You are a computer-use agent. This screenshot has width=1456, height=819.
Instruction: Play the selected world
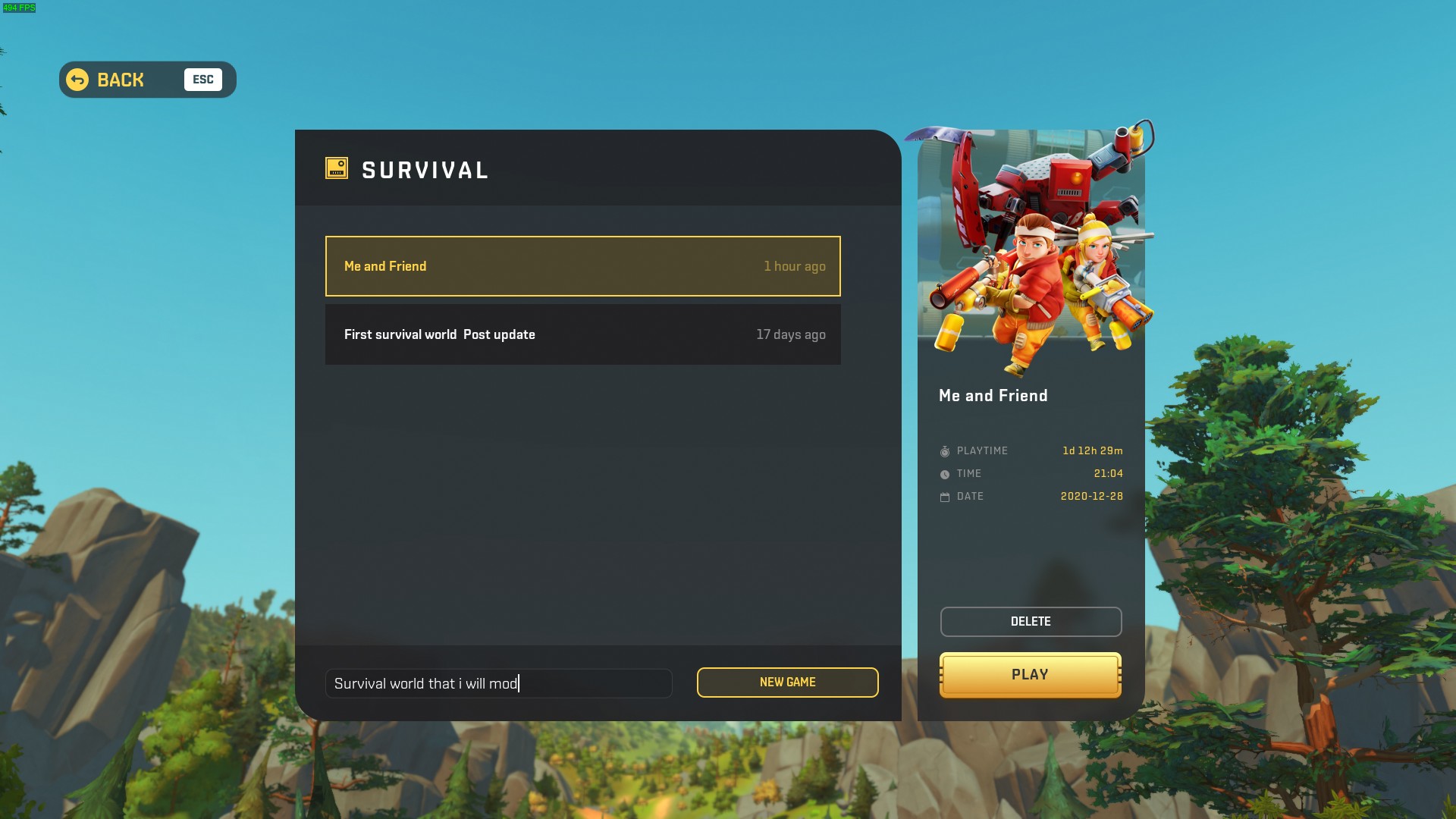[x=1031, y=675]
